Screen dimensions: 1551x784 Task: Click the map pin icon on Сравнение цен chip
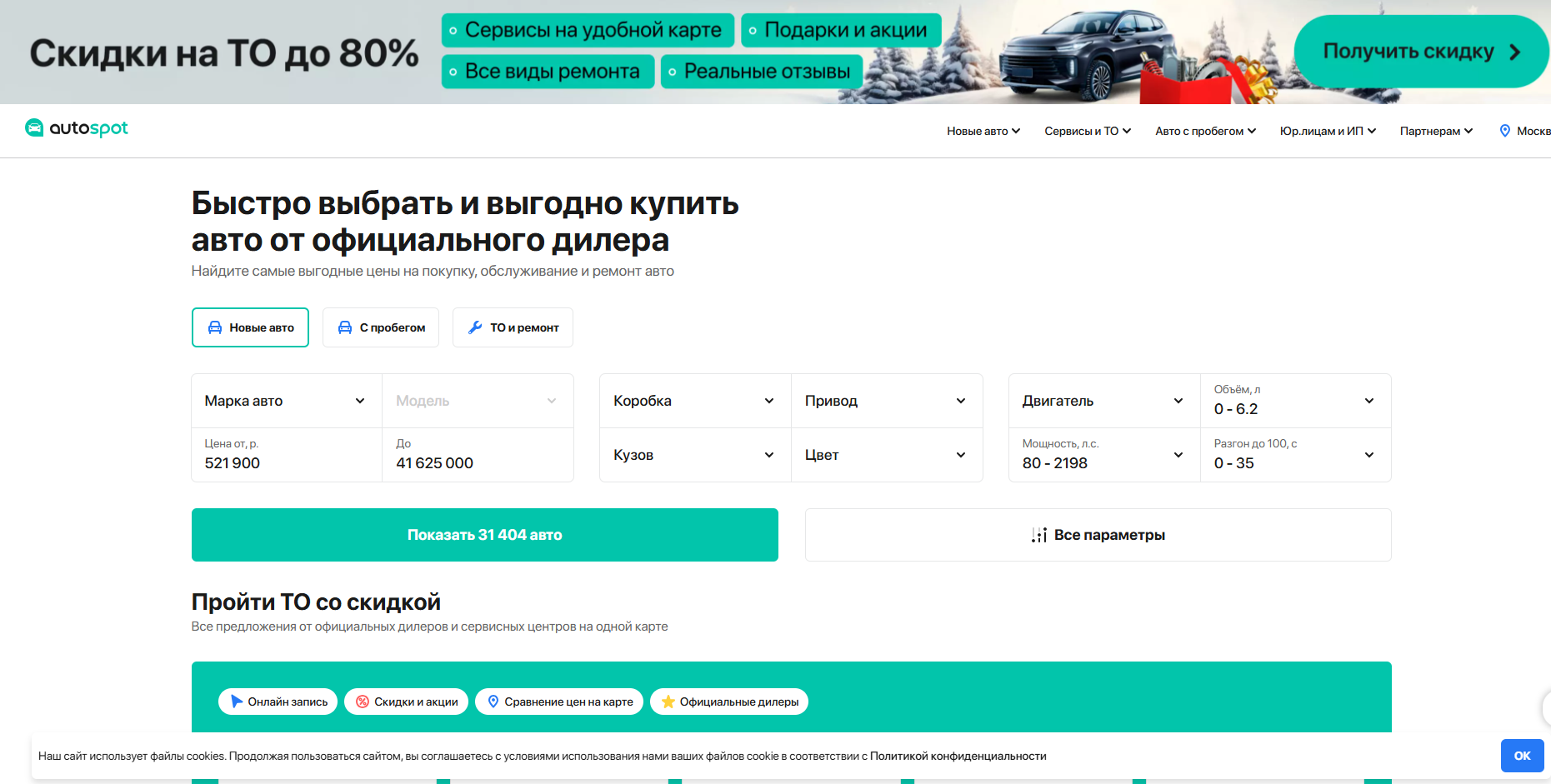pyautogui.click(x=493, y=702)
